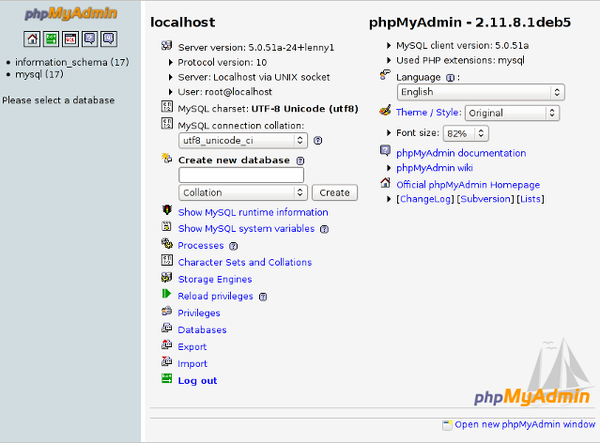Open Character Sets and Collations
Image resolution: width=600 pixels, height=443 pixels.
point(245,262)
